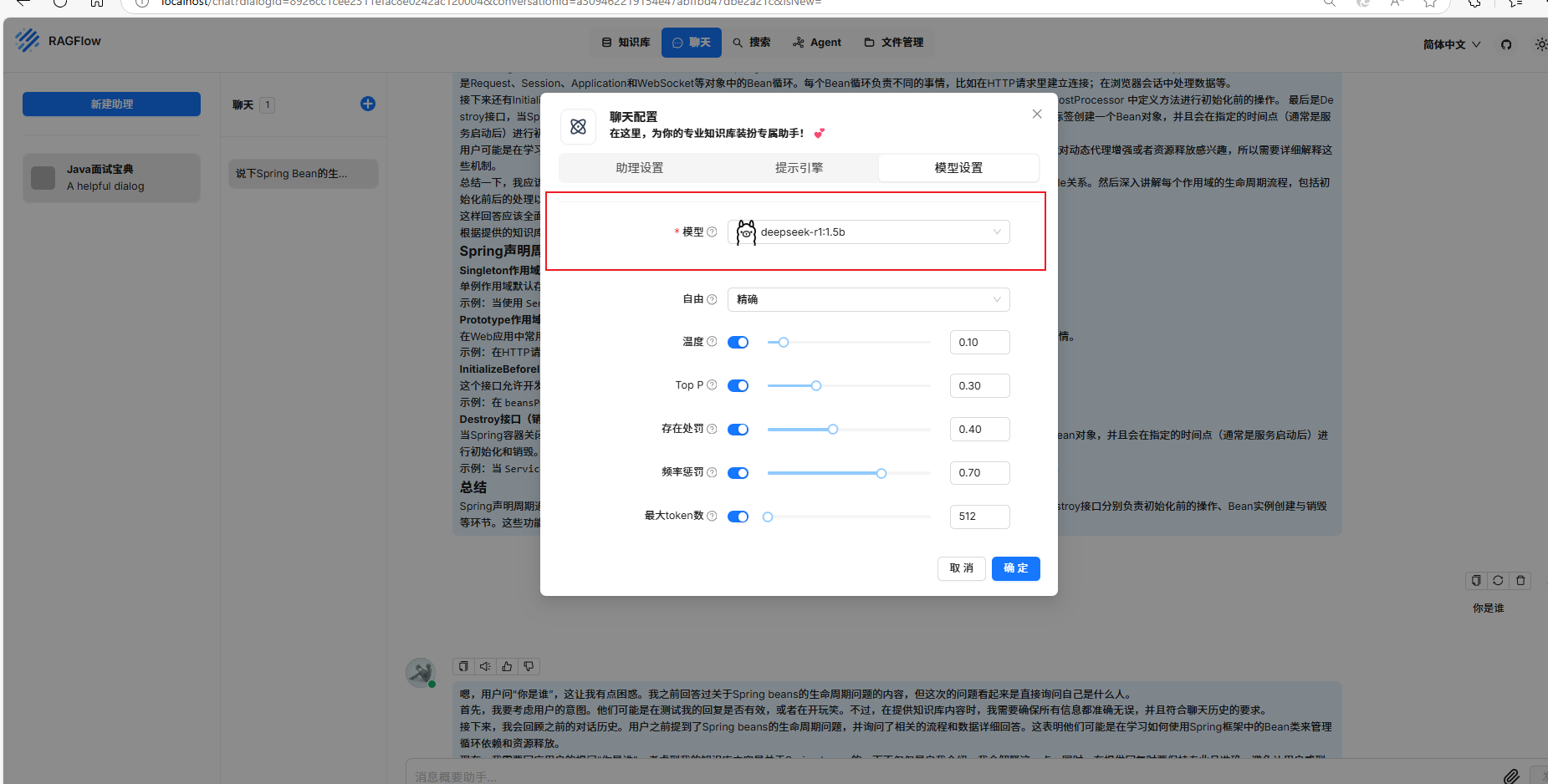Select the Java面试宝典 assistant card
Viewport: 1548px width, 784px height.
tap(111, 177)
